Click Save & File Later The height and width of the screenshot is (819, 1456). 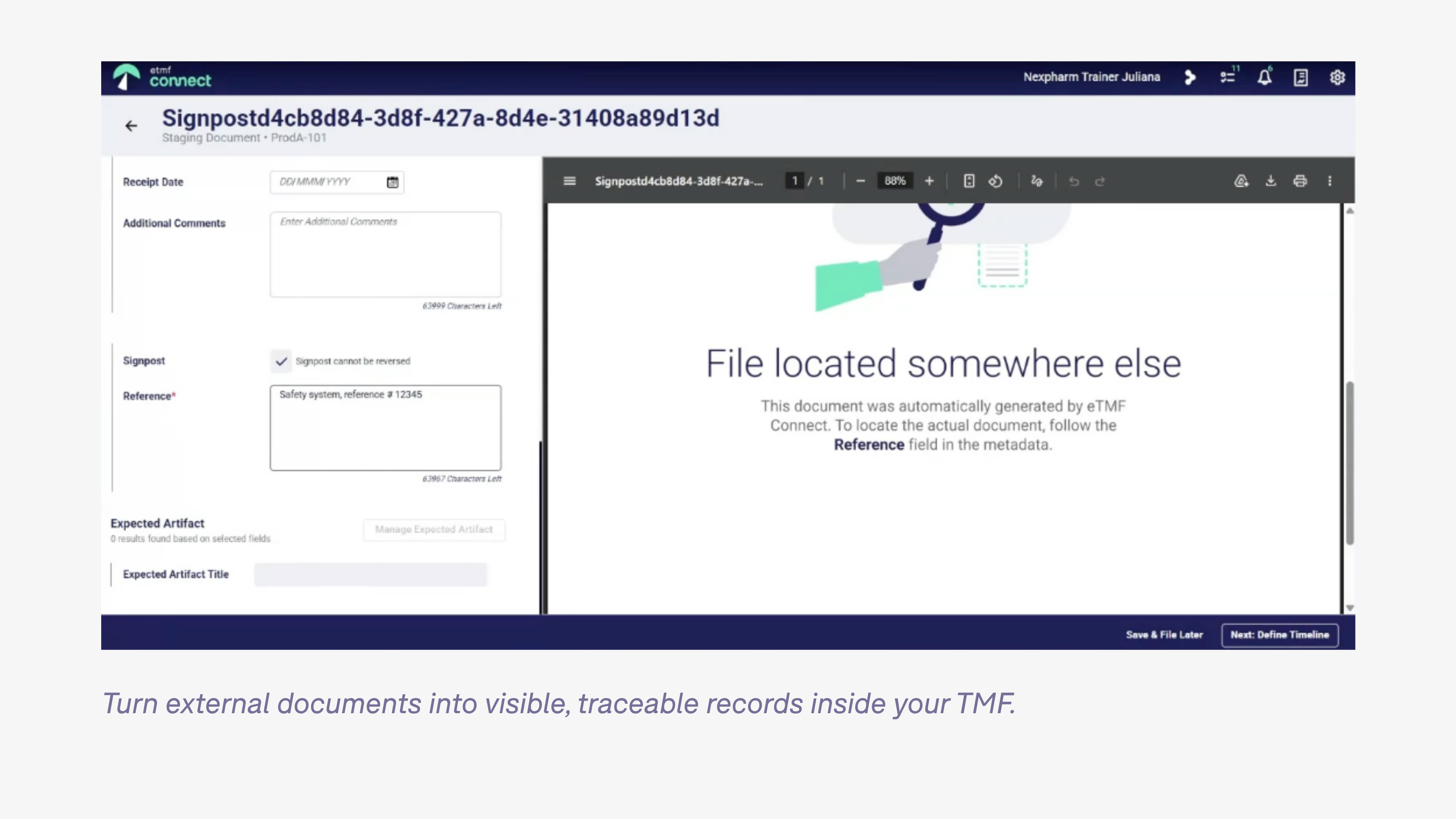point(1164,635)
